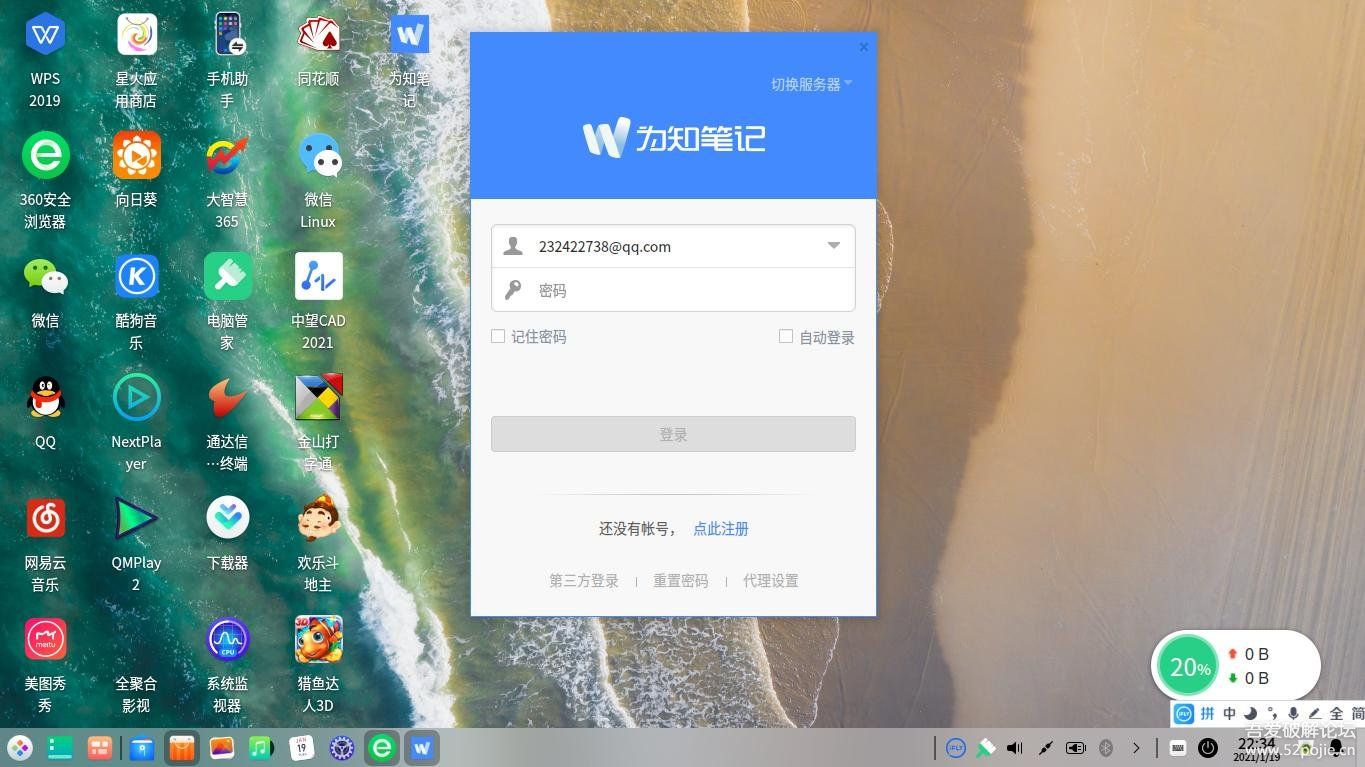The height and width of the screenshot is (767, 1365).
Task: Expand the system tray hidden icons arrow
Action: coord(1136,747)
